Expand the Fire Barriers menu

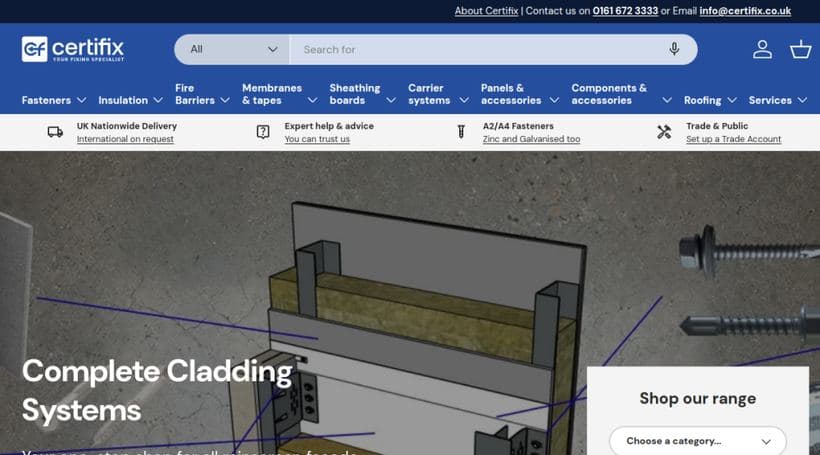coord(202,94)
